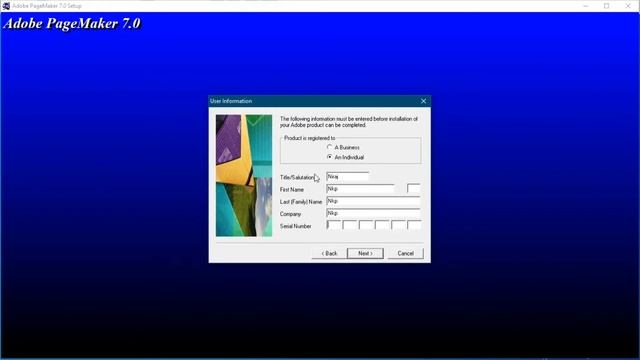Click the fourth Serial Number box

[x=382, y=225]
